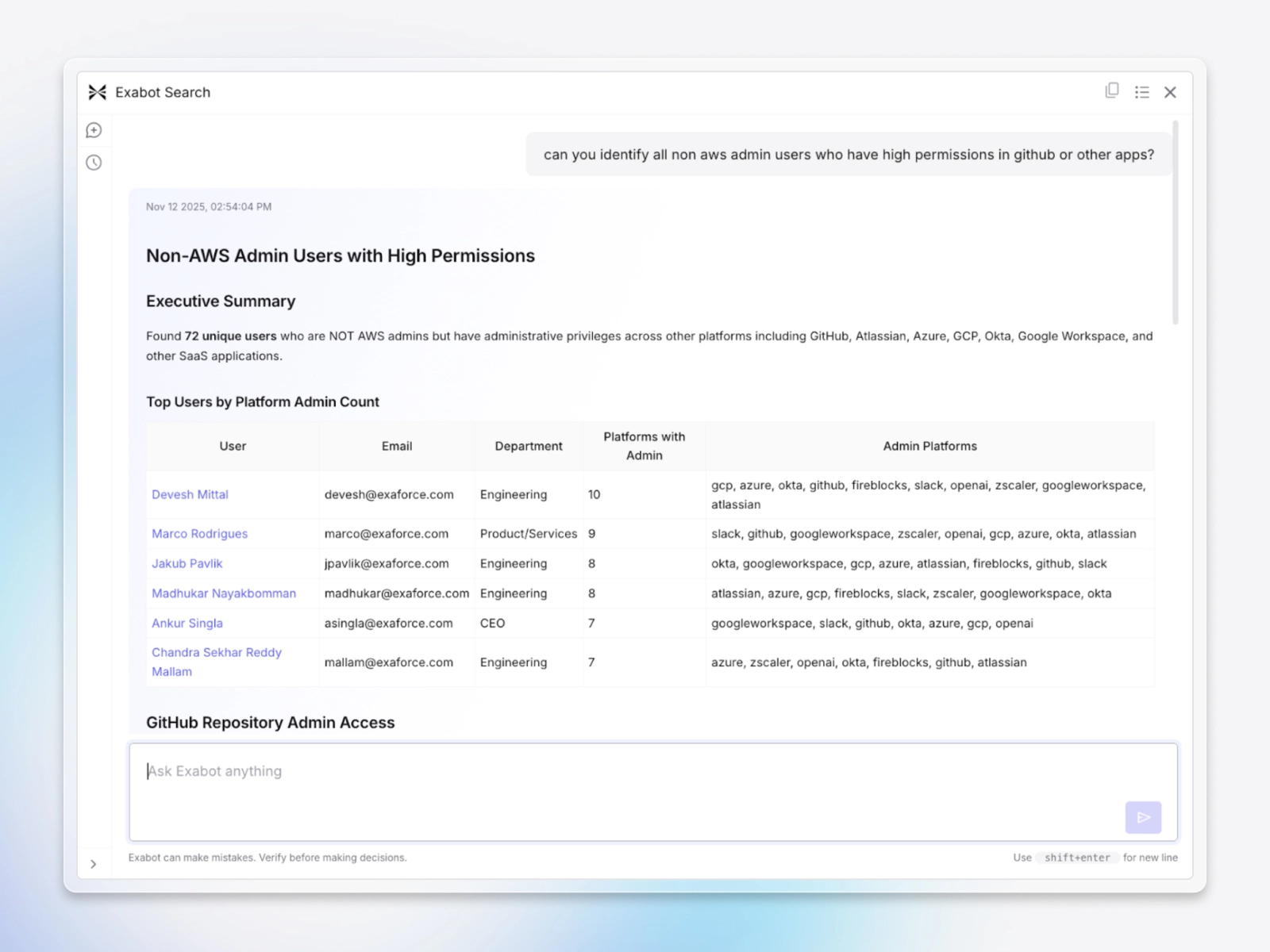The image size is (1270, 952).
Task: Click email marco@exaforce.com
Action: (x=387, y=534)
